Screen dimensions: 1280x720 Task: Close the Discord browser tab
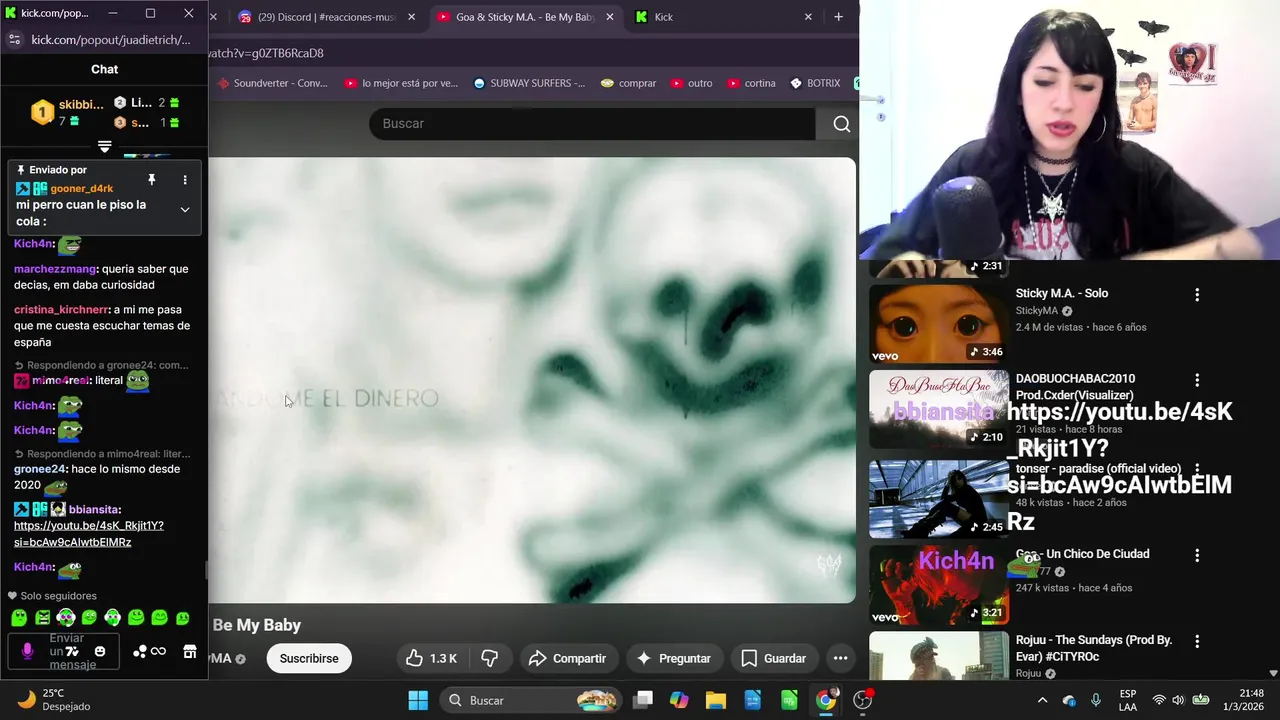412,17
